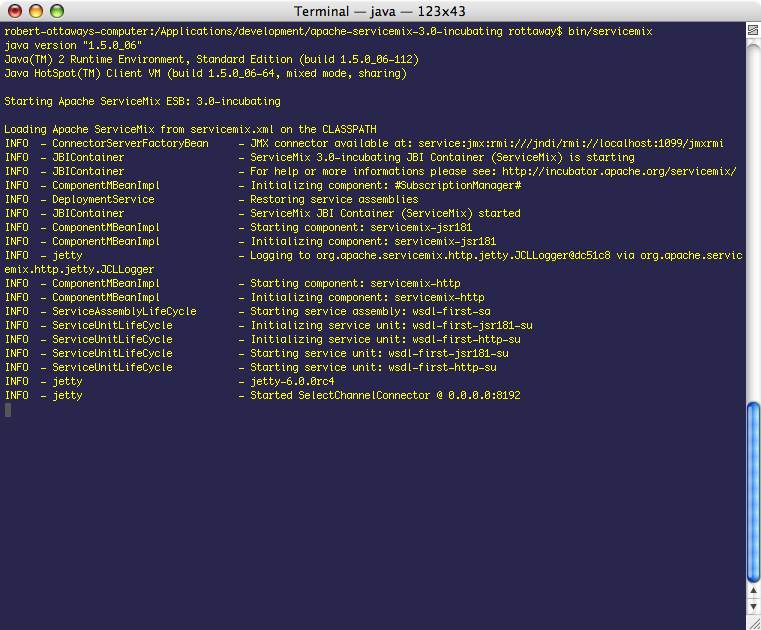The width and height of the screenshot is (761, 630).
Task: Click the JMX service:jmx:rmi connector URL
Action: pyautogui.click(x=570, y=143)
